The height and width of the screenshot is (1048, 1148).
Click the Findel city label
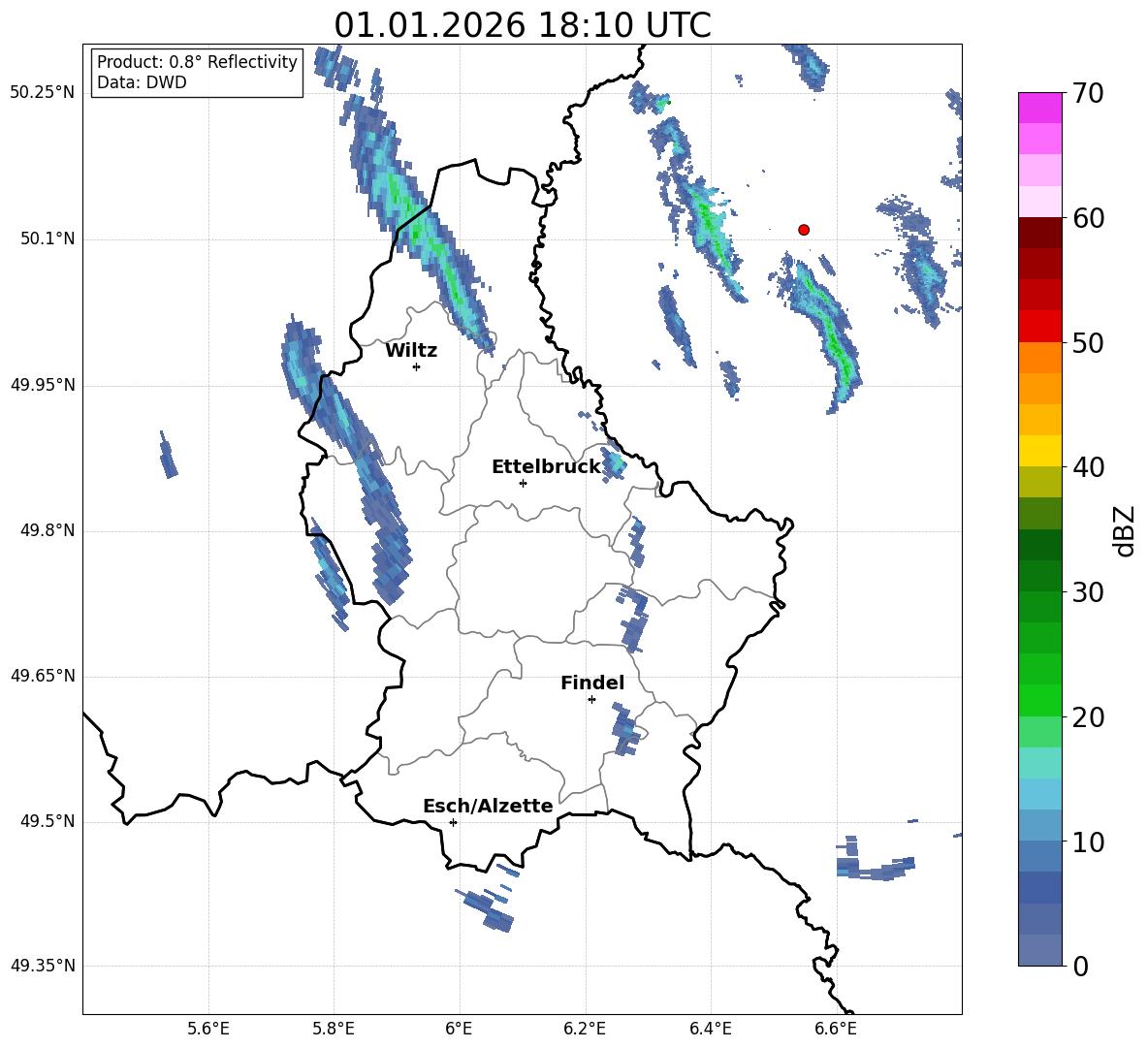[x=592, y=683]
